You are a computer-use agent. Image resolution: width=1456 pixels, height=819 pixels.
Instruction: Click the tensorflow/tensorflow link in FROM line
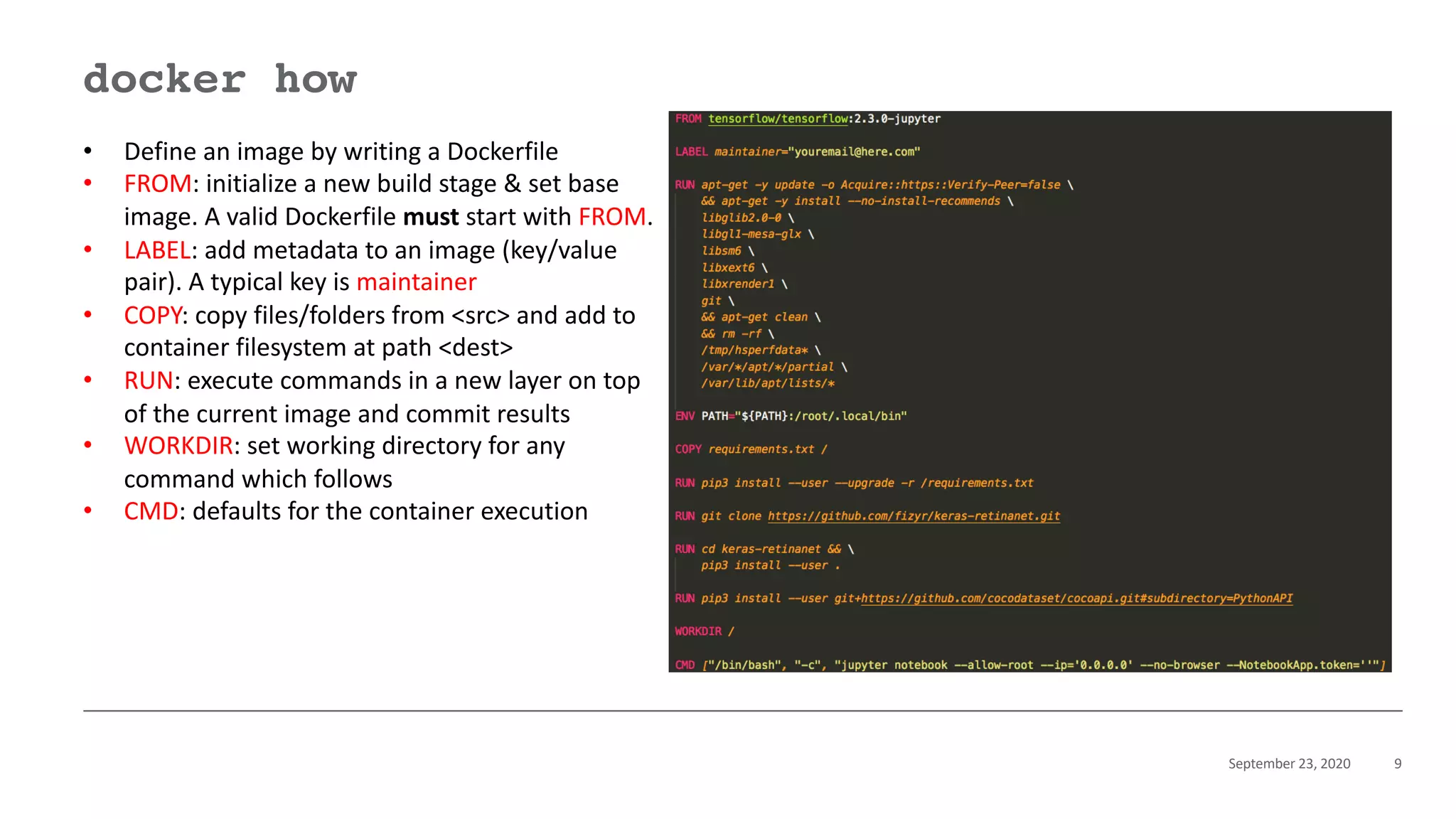[x=778, y=119]
